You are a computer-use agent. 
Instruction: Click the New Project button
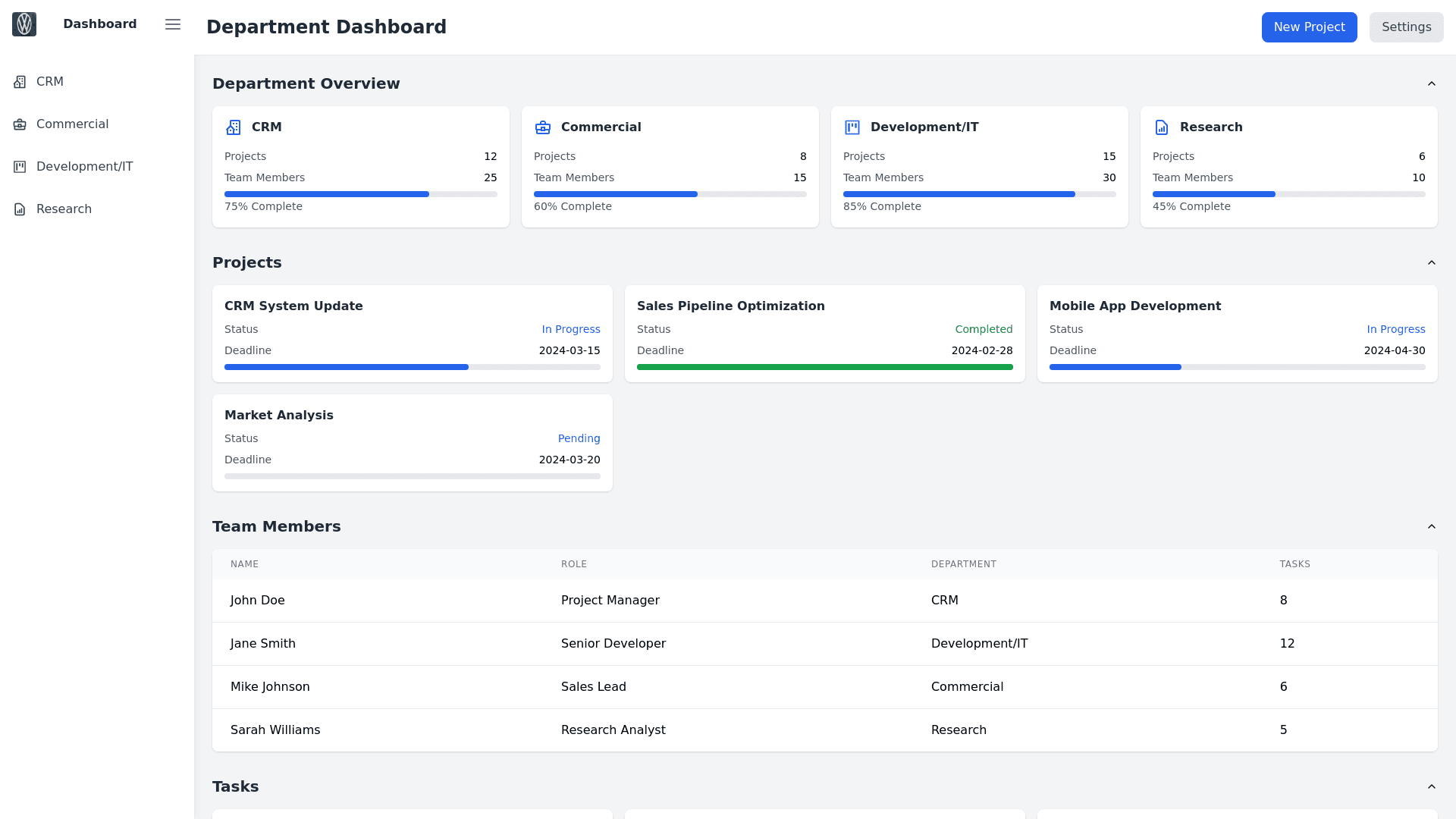(x=1309, y=27)
